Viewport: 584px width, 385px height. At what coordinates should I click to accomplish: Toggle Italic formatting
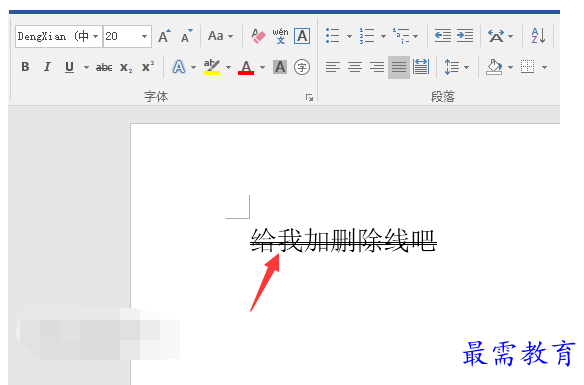(x=47, y=67)
